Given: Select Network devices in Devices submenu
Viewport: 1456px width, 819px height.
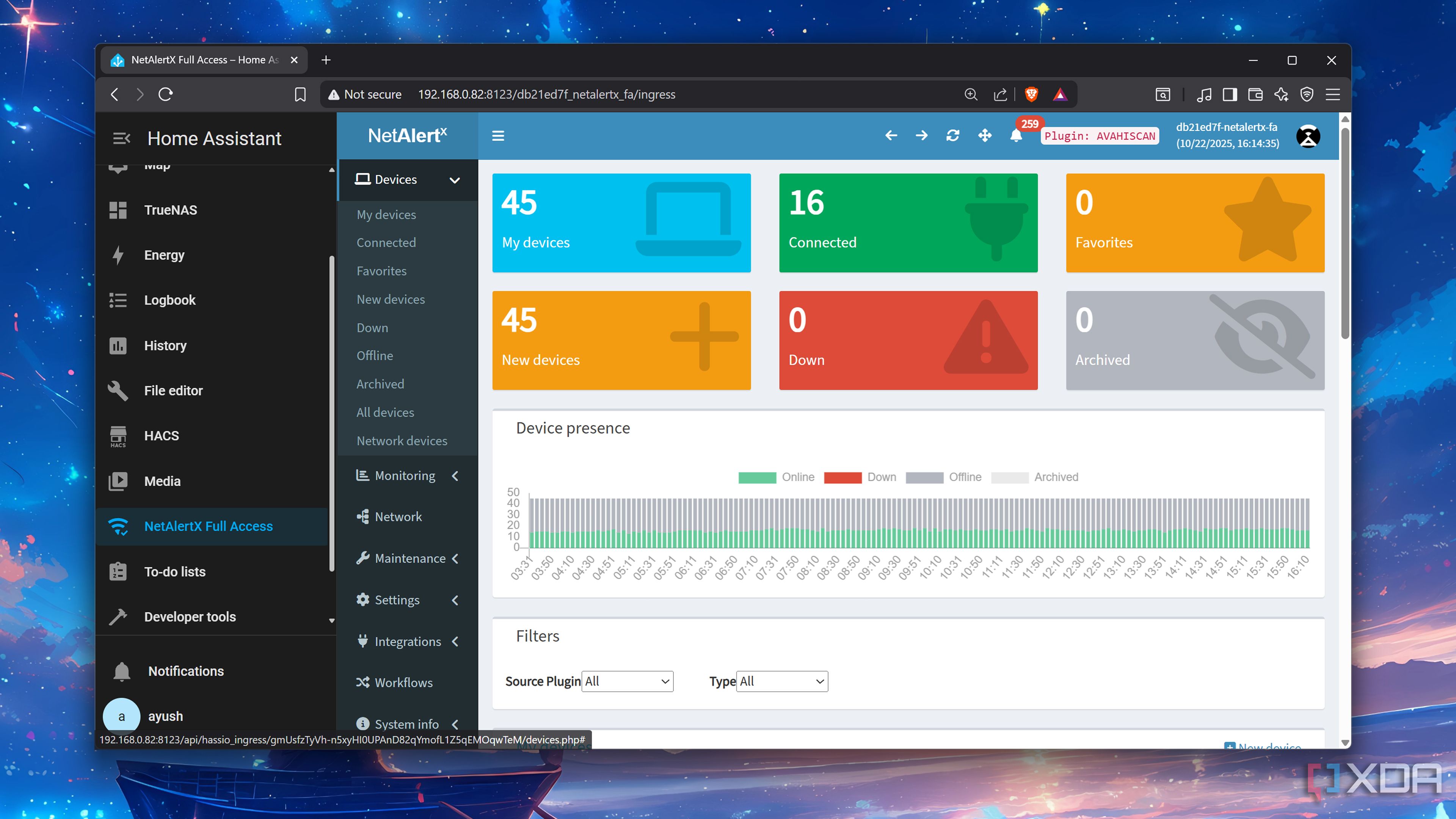Looking at the screenshot, I should pyautogui.click(x=401, y=441).
